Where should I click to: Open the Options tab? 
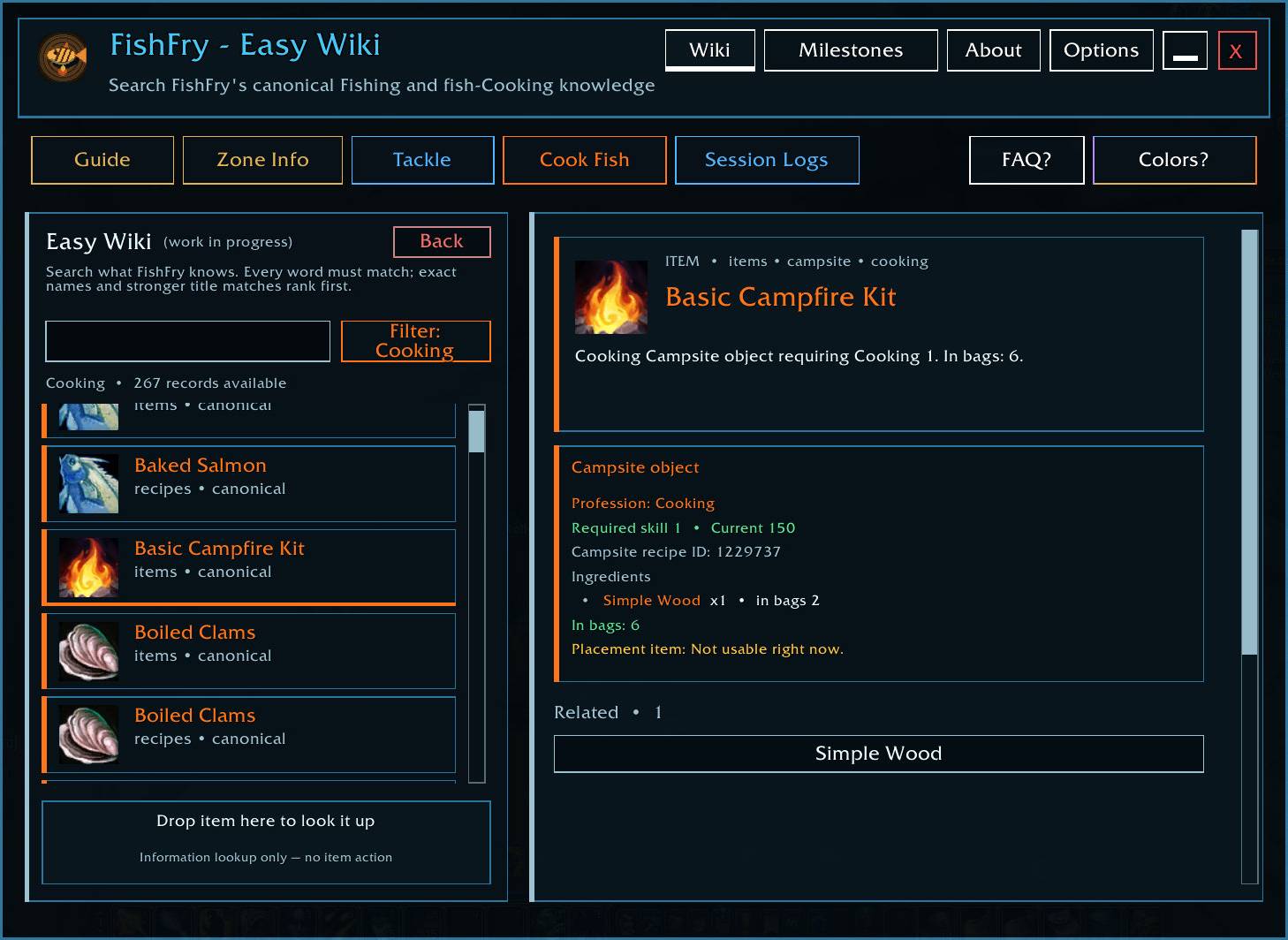pyautogui.click(x=1102, y=50)
